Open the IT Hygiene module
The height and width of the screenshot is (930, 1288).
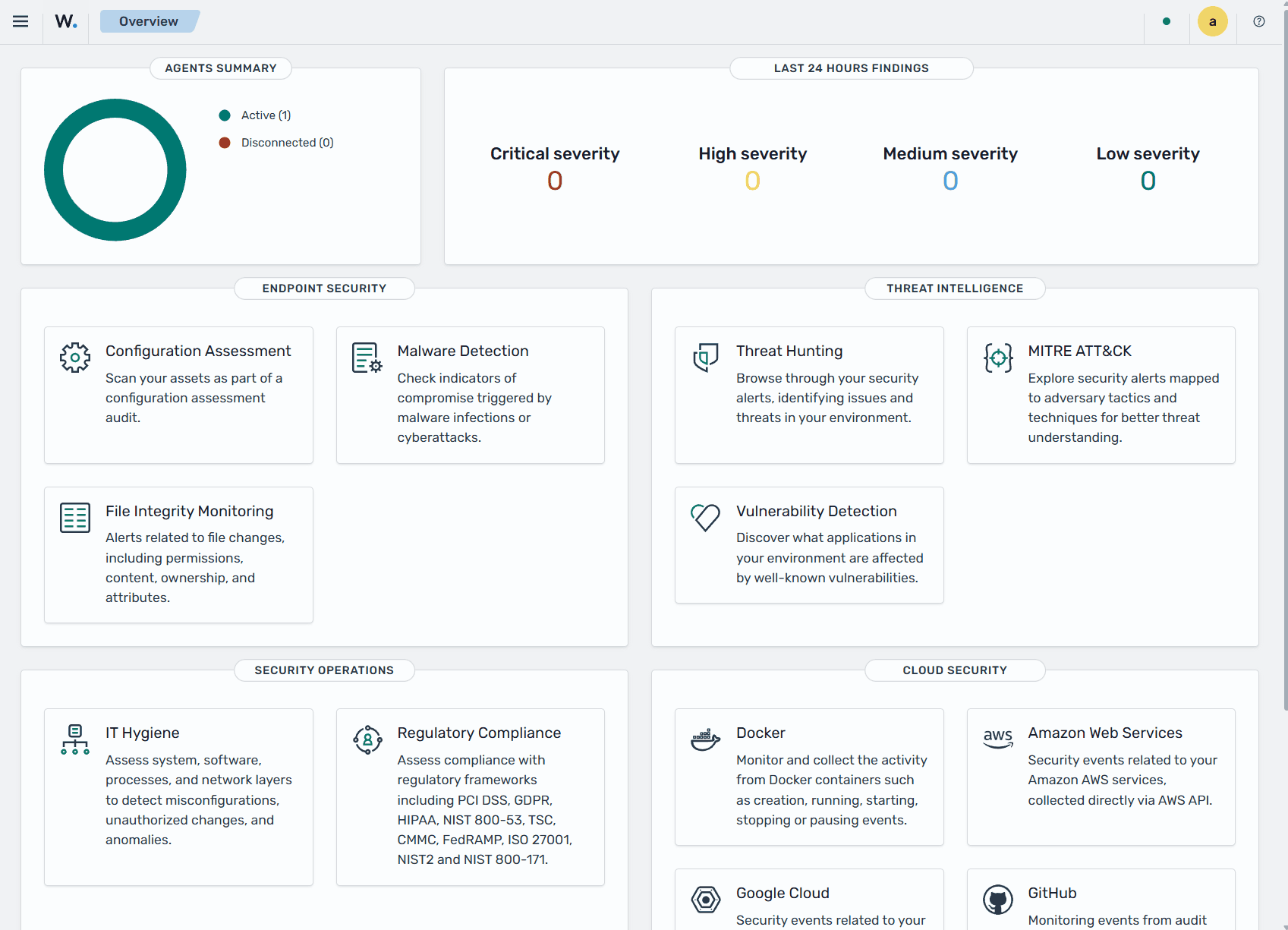[x=178, y=797]
